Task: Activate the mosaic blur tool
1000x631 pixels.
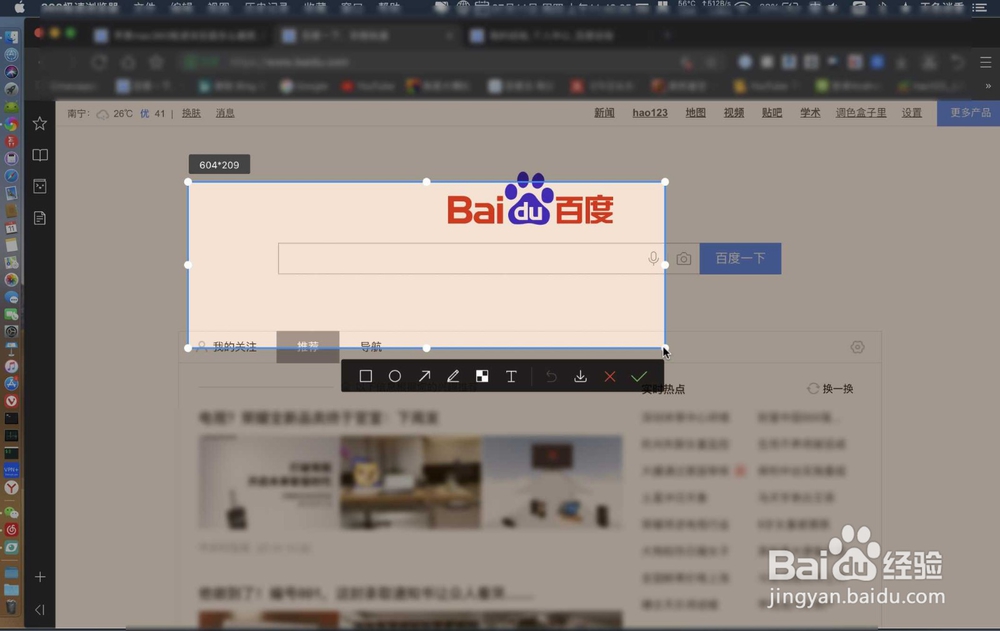Action: (x=482, y=377)
